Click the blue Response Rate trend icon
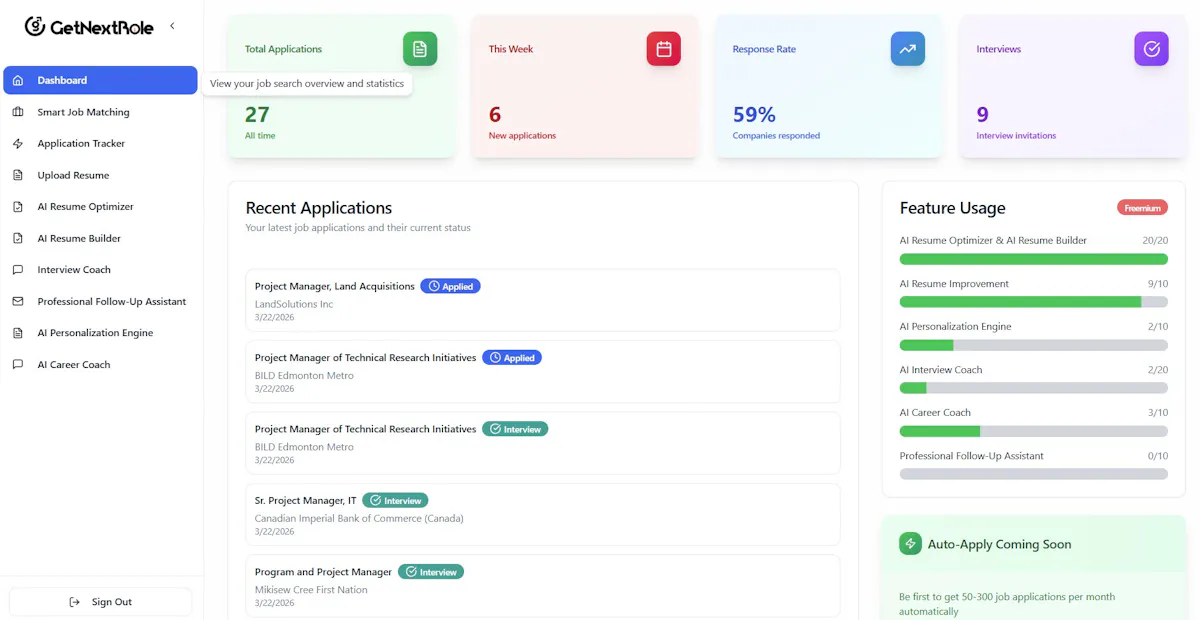This screenshot has width=1200, height=620. (x=908, y=49)
